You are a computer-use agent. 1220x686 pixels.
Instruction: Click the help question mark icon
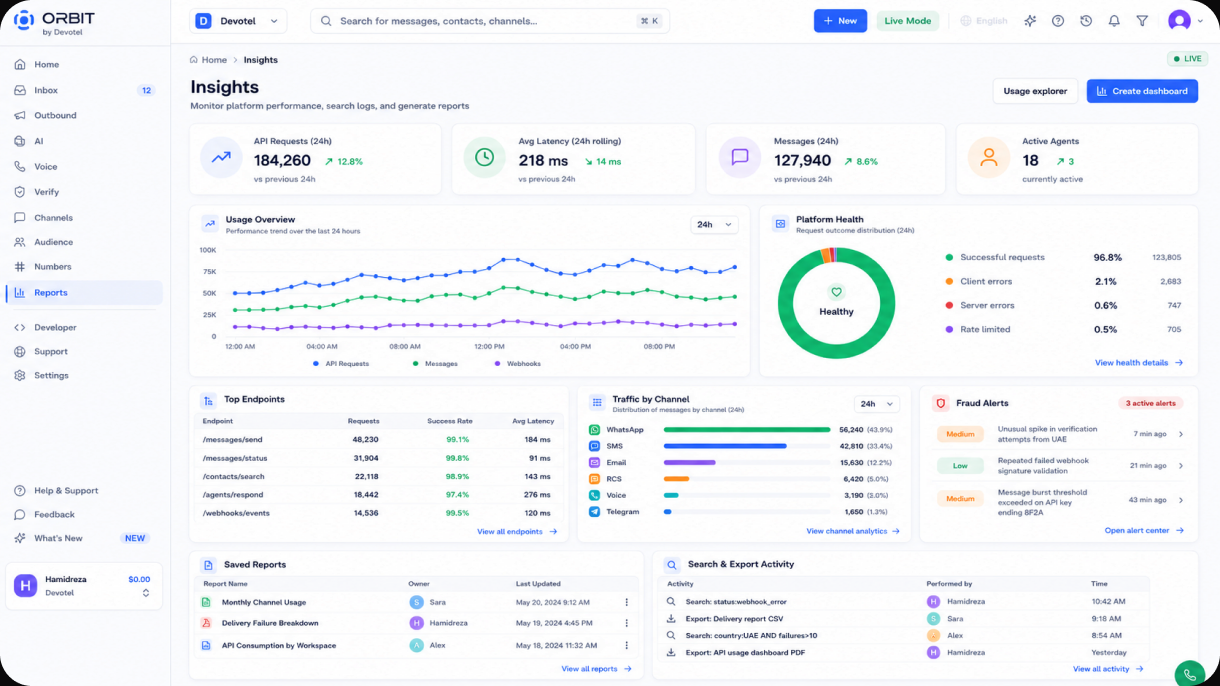1058,21
